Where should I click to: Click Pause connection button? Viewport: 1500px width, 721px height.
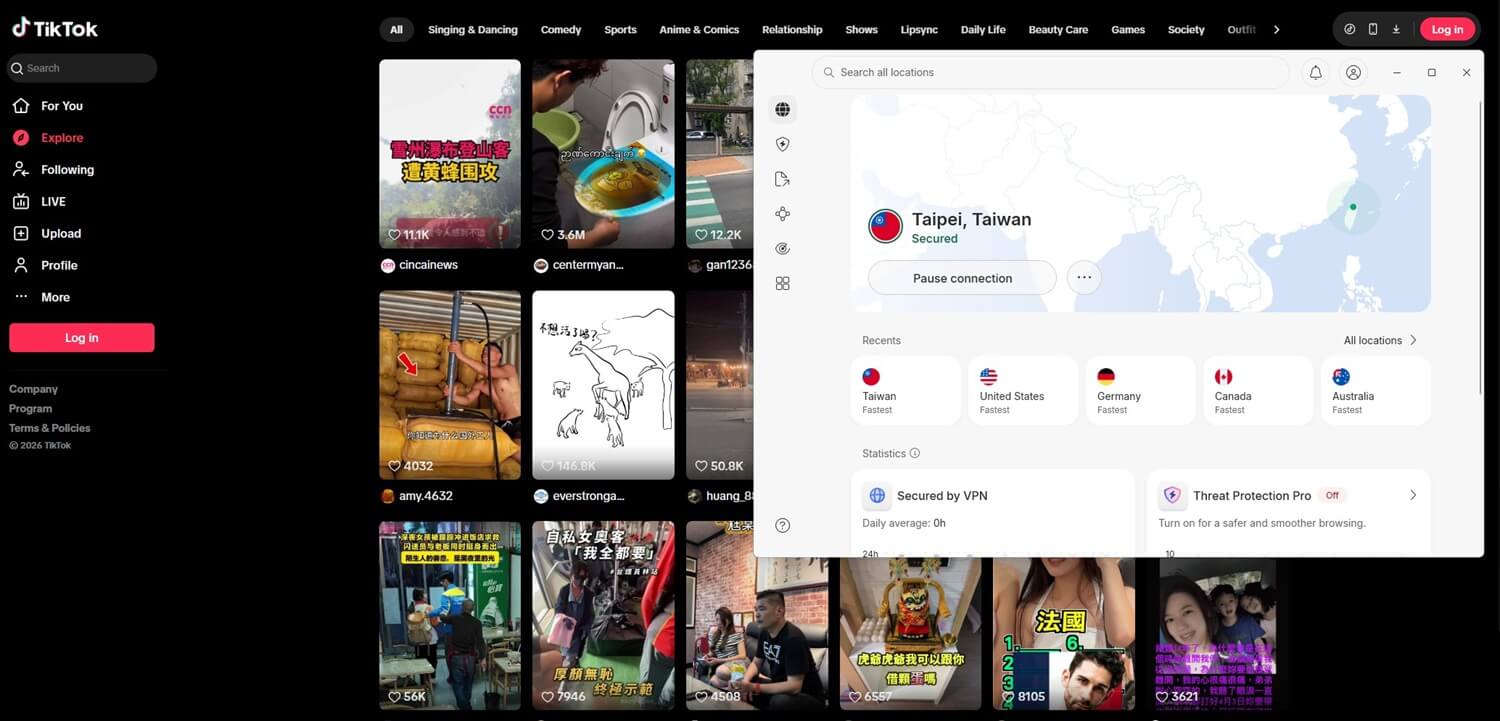962,278
